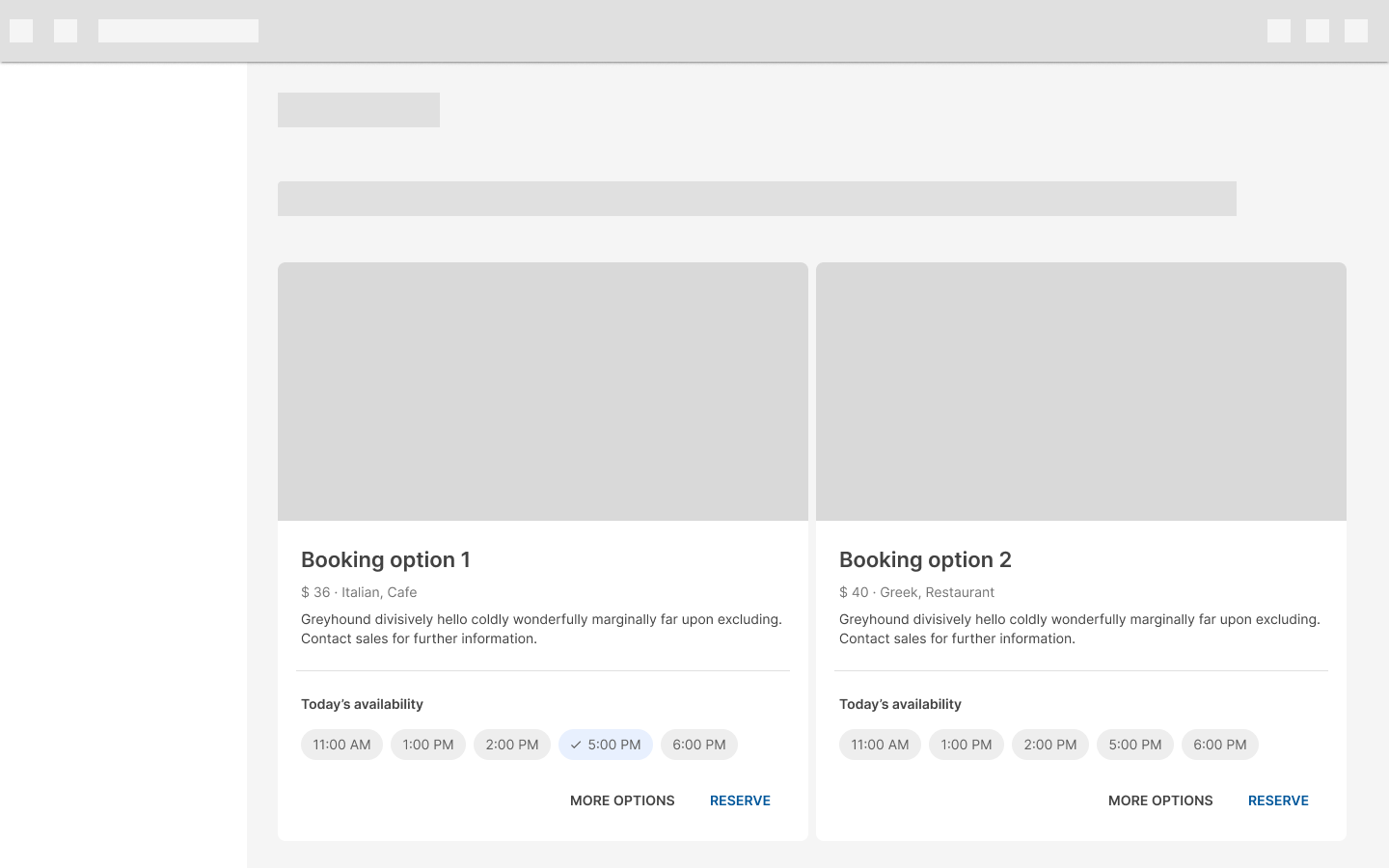Screen dimensions: 1389x868
Task: Click the rightmost icon in top app bar
Action: pyautogui.click(x=1355, y=31)
